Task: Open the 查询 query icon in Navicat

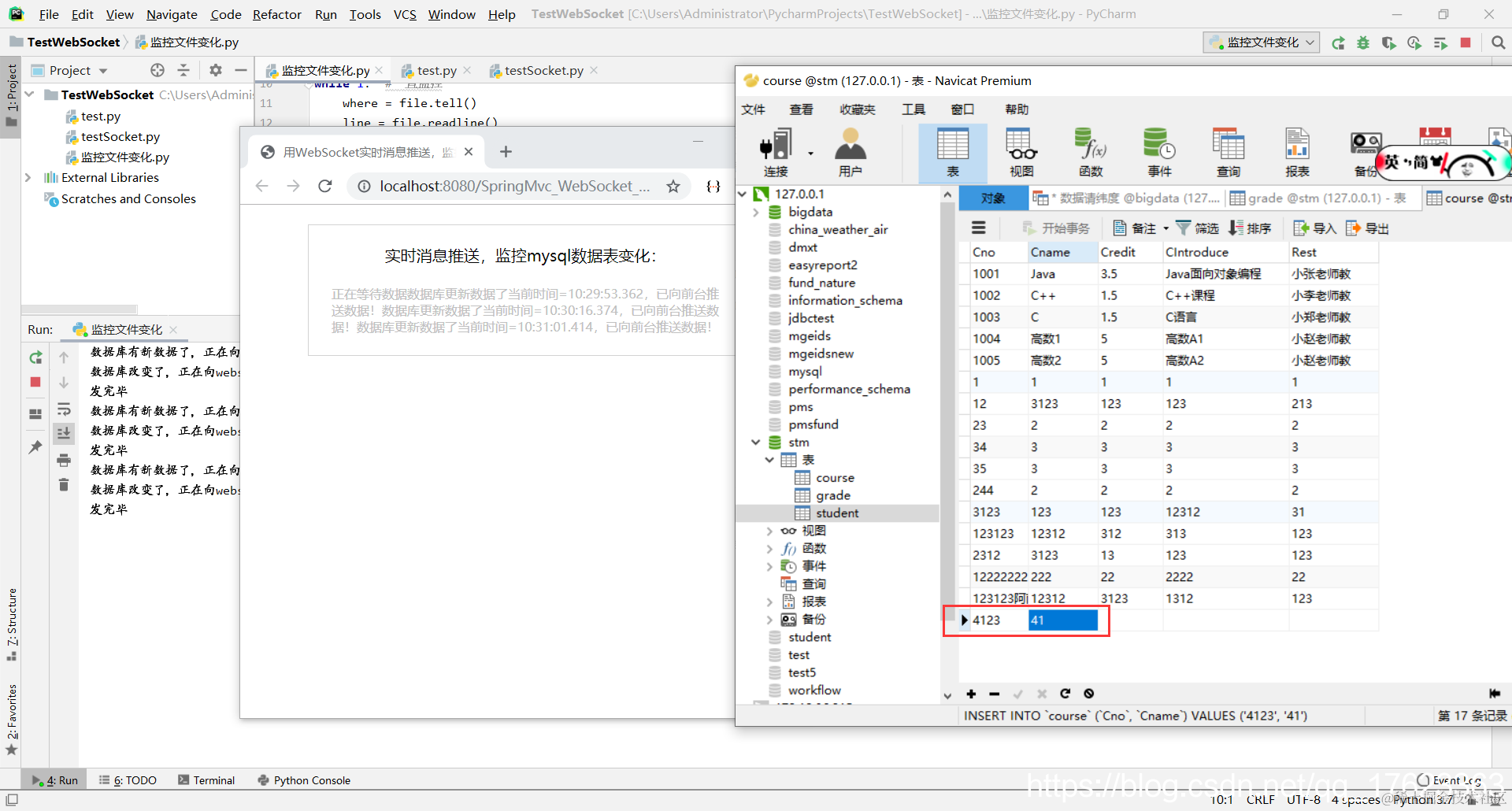Action: pos(1228,153)
